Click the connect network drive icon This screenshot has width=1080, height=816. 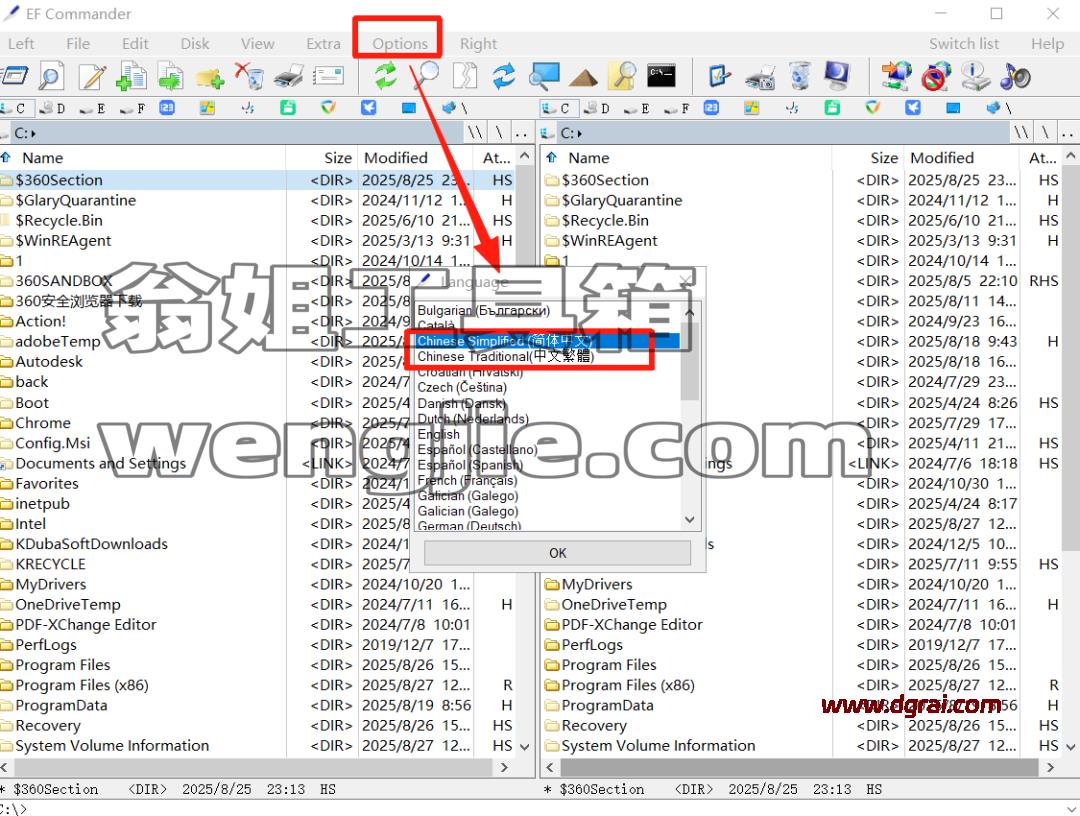tap(895, 76)
